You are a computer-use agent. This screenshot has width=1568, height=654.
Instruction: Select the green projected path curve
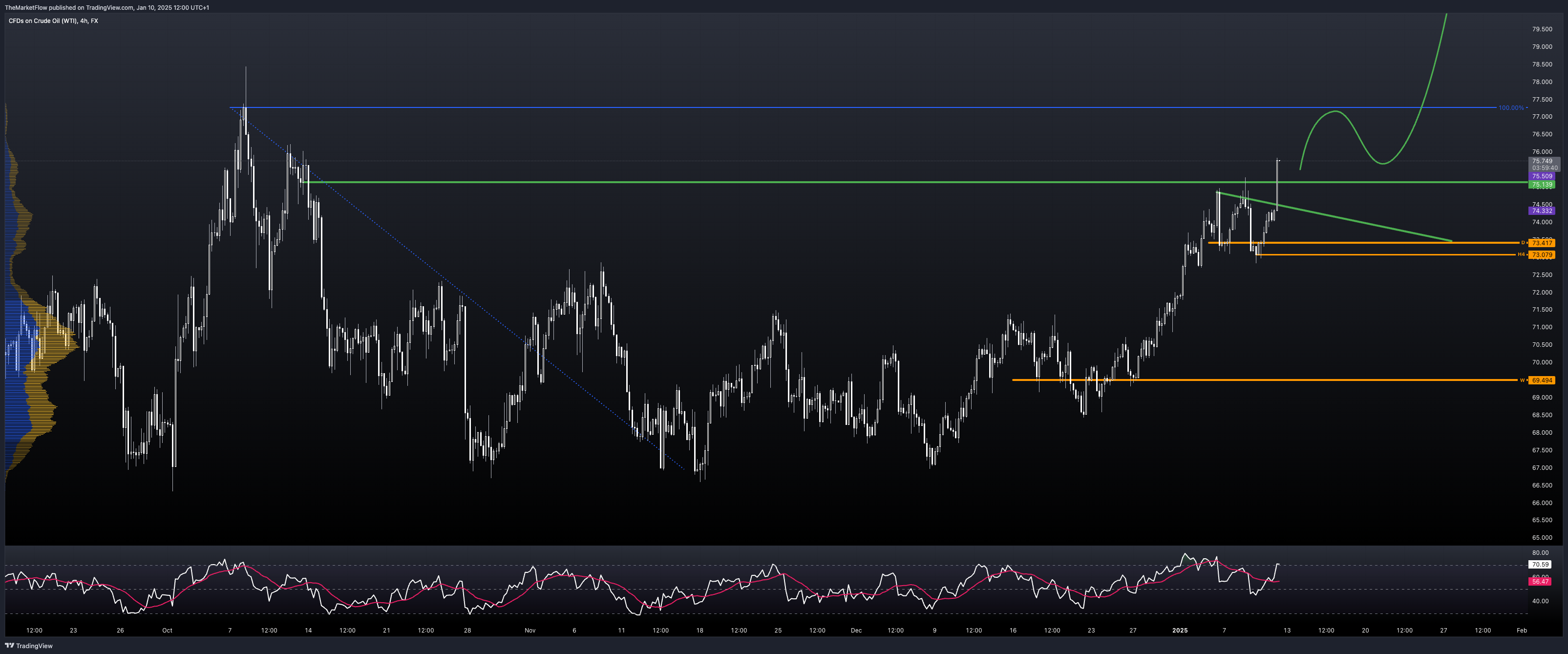click(1382, 163)
